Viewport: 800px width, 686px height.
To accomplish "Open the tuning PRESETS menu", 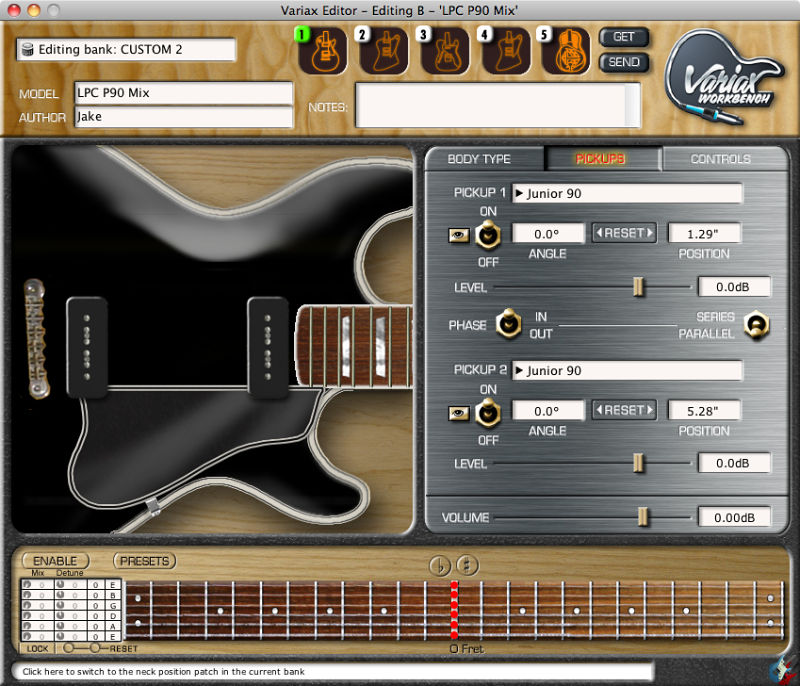I will 144,561.
